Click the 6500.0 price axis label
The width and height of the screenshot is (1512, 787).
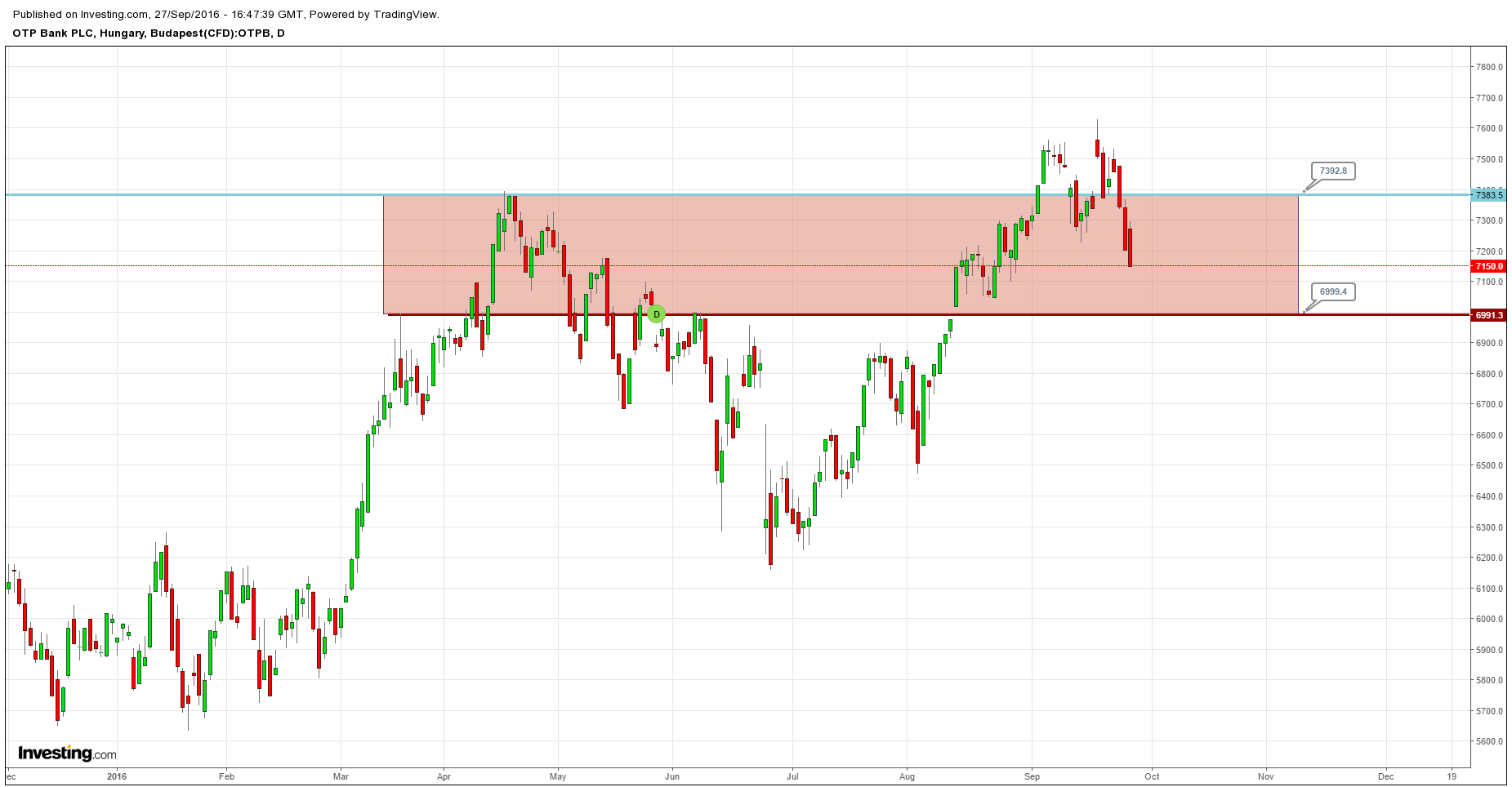click(1489, 466)
